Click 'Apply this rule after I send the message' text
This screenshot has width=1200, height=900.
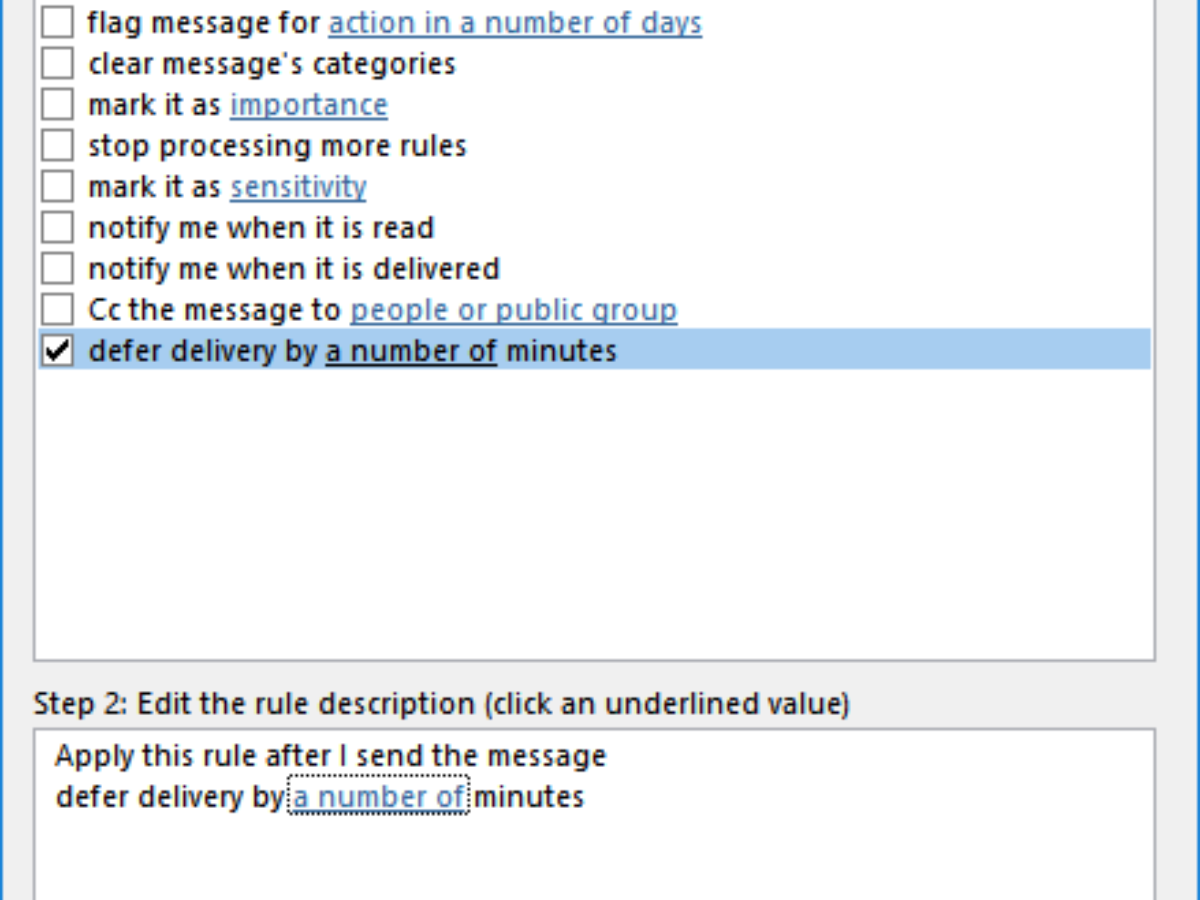coord(330,755)
